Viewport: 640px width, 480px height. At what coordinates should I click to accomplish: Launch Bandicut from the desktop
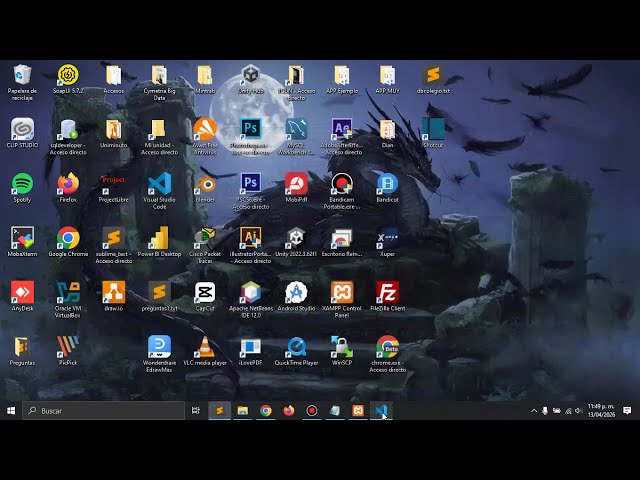point(387,188)
